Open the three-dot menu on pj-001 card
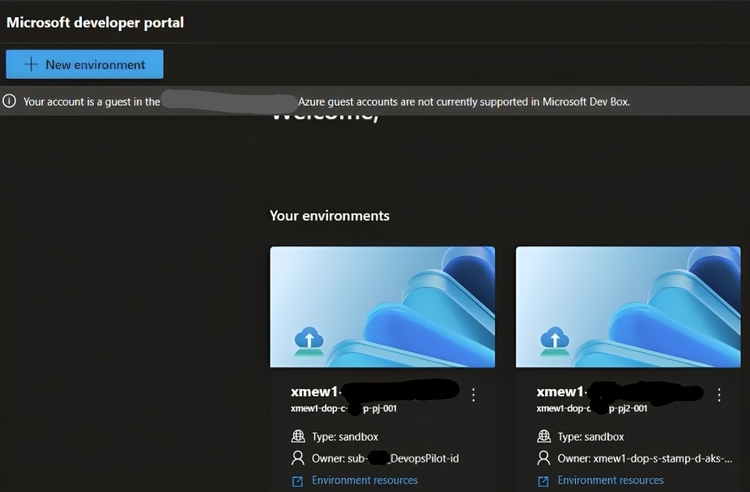The height and width of the screenshot is (492, 750). tap(473, 395)
